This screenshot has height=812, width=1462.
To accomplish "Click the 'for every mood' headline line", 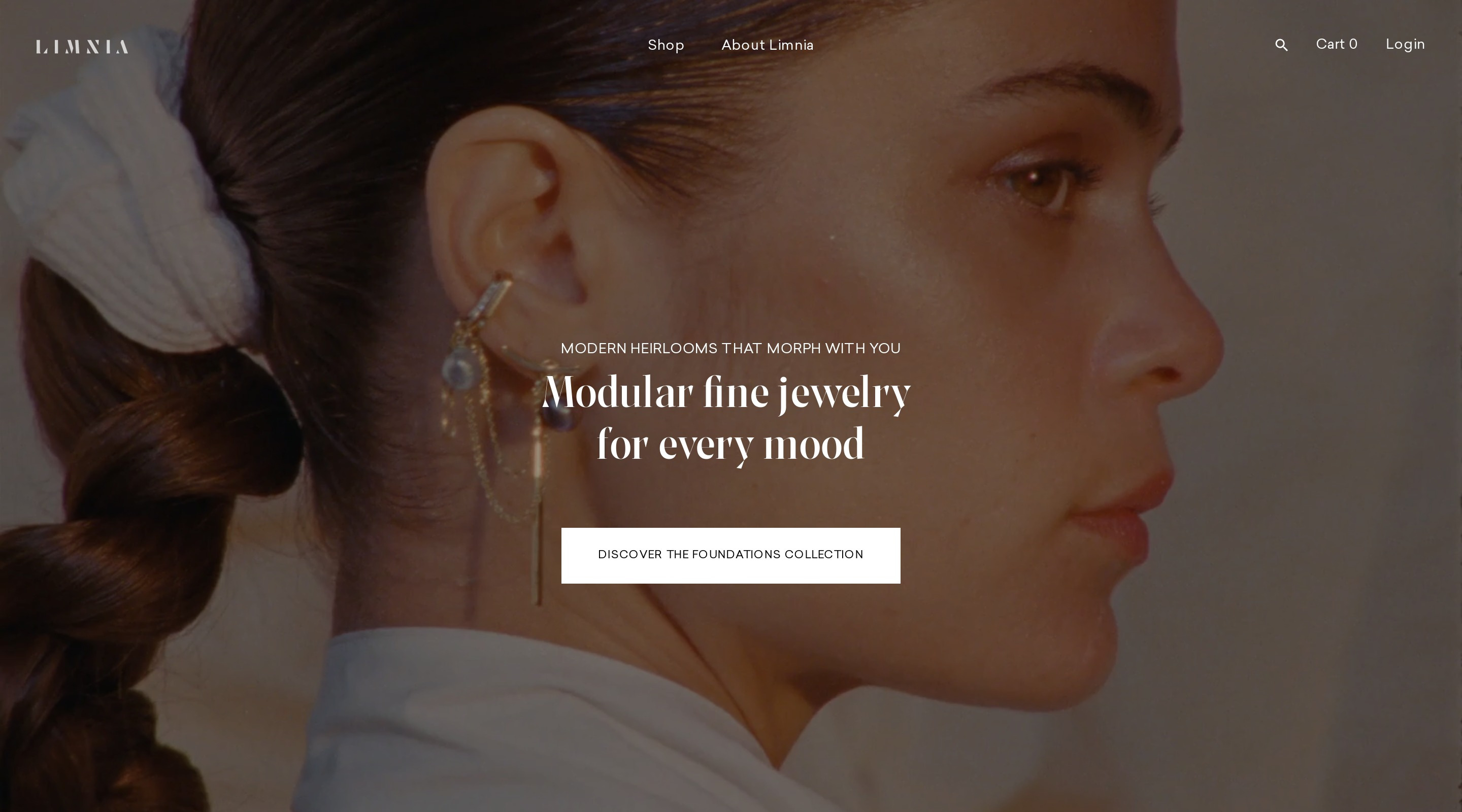I will tap(730, 445).
